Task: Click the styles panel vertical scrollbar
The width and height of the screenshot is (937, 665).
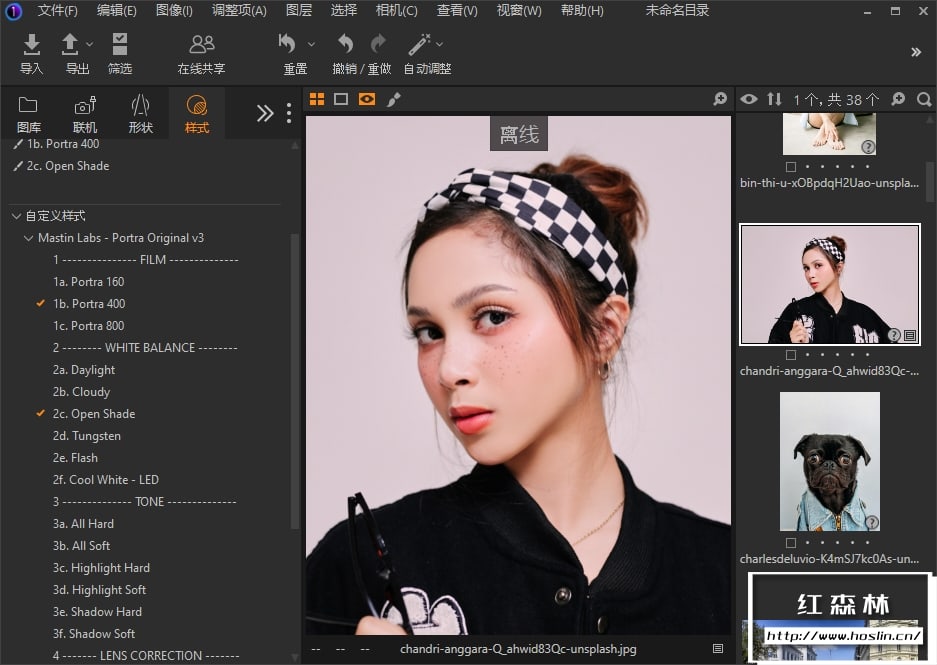Action: coord(295,380)
